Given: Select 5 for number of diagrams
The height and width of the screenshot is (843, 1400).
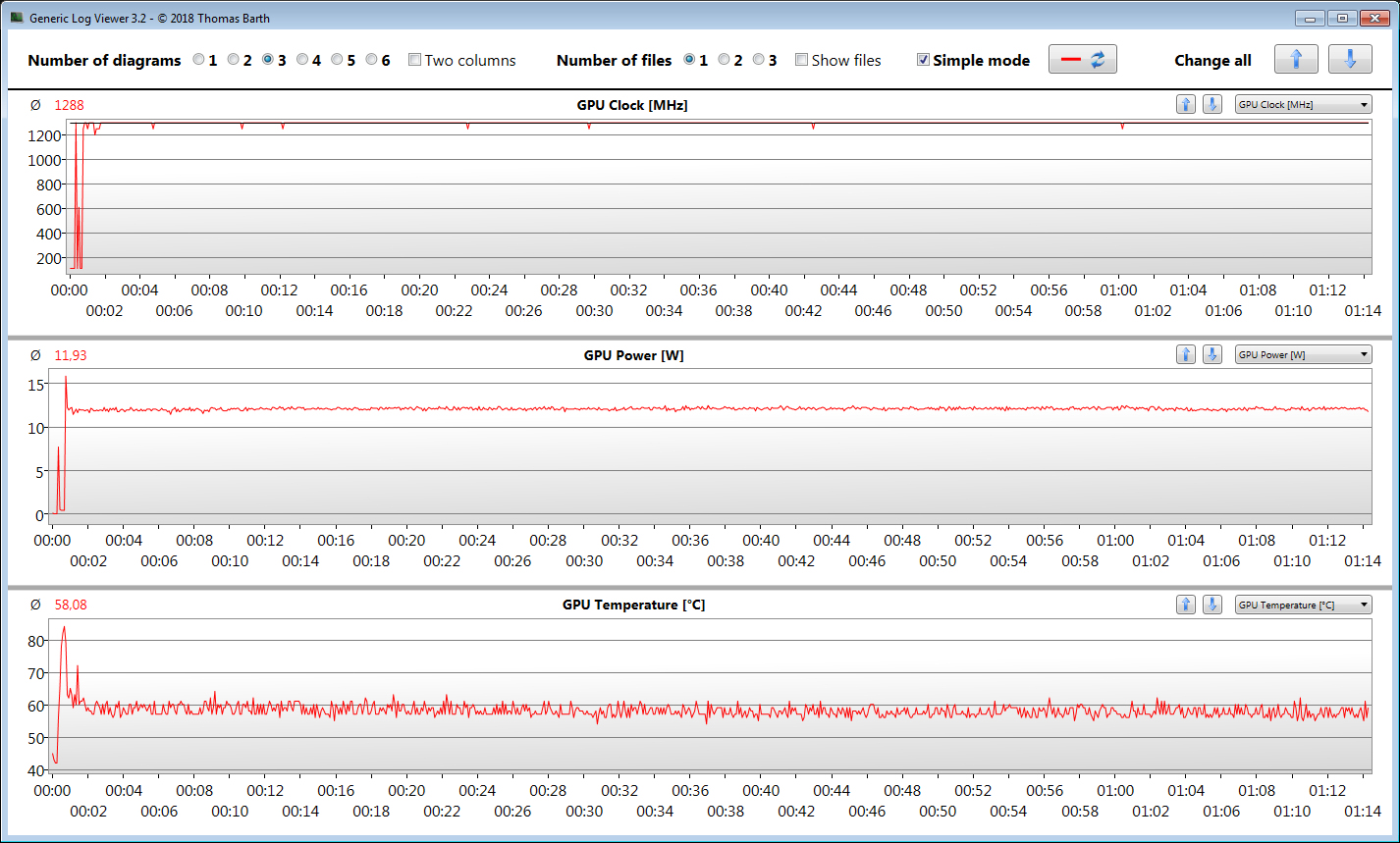Looking at the screenshot, I should click(x=337, y=60).
